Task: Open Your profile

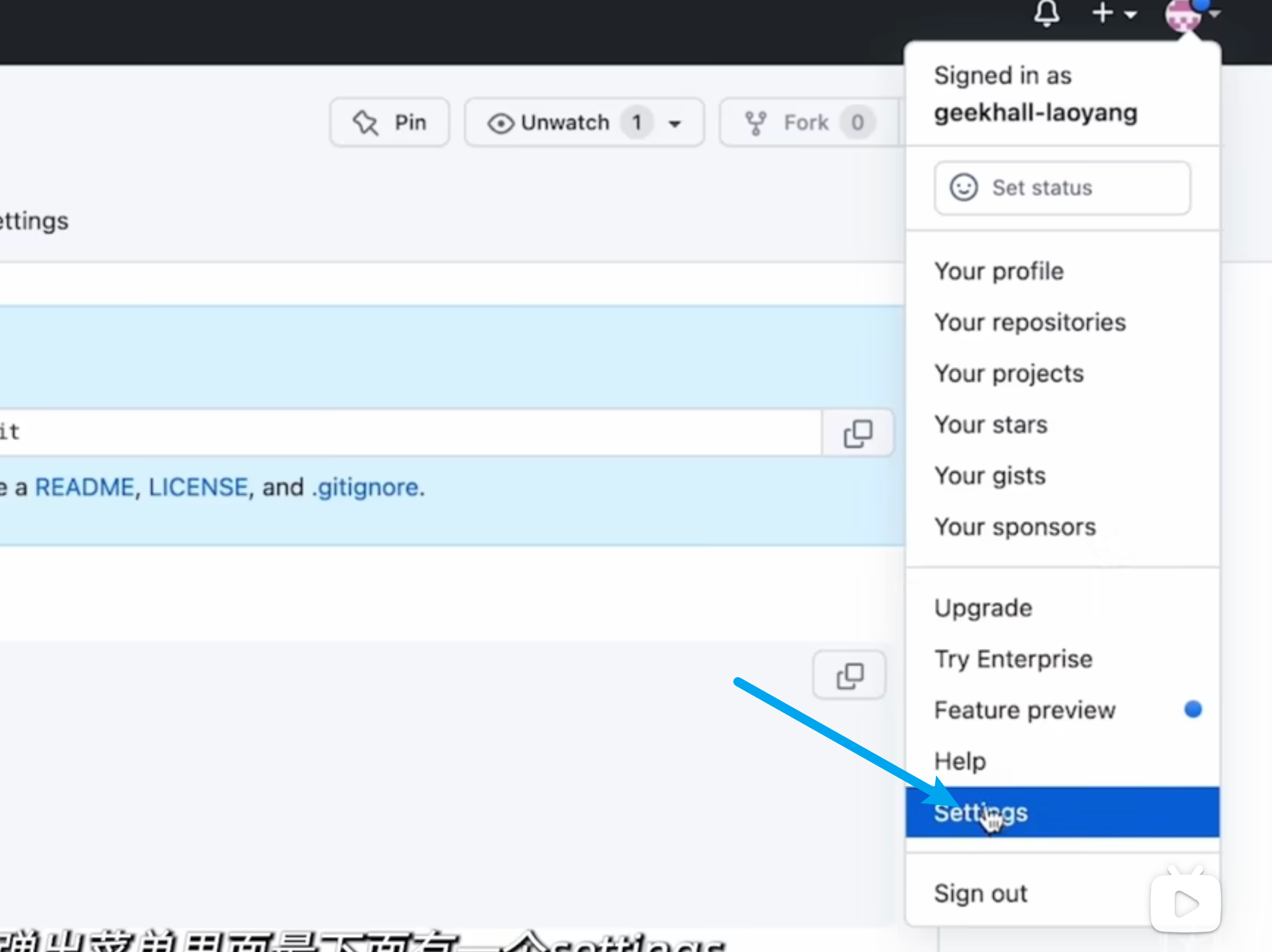Action: [1062, 271]
